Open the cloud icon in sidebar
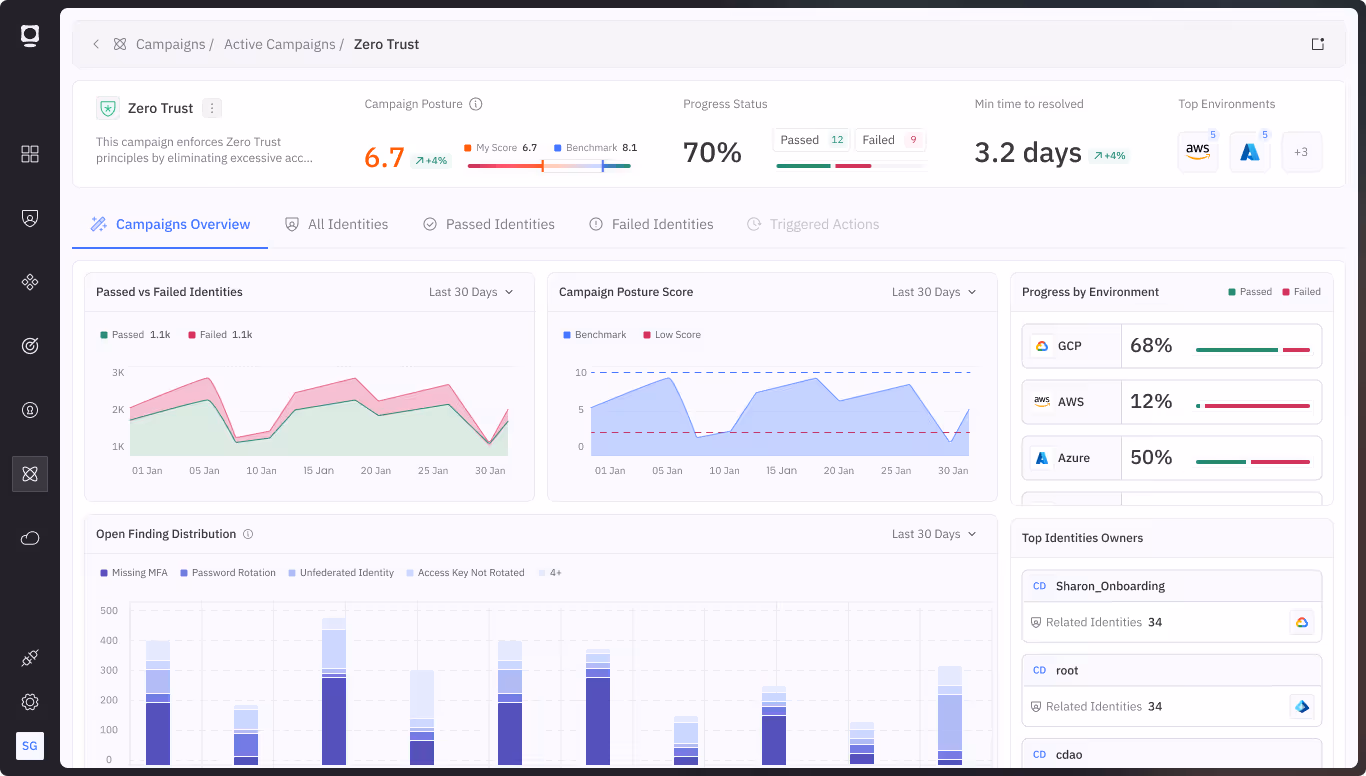The height and width of the screenshot is (776, 1366). pyautogui.click(x=30, y=538)
